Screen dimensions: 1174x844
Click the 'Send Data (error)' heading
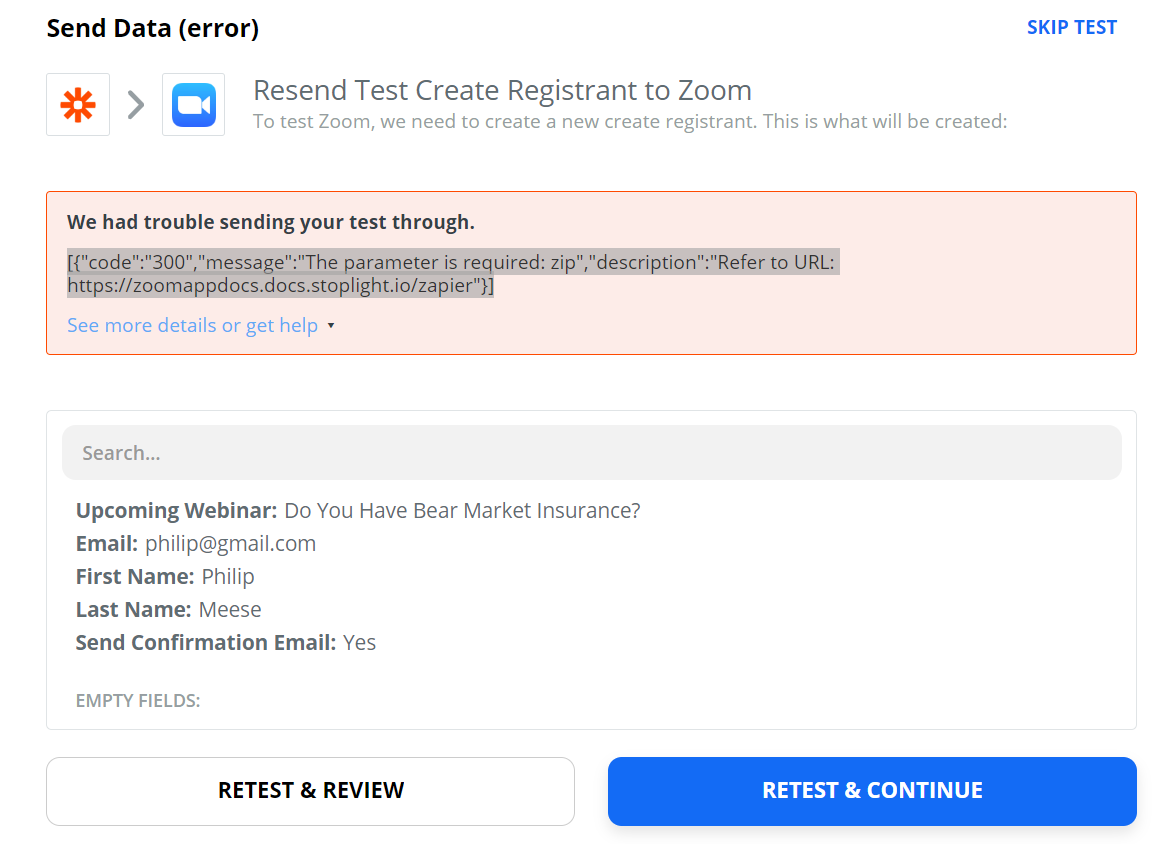(153, 29)
